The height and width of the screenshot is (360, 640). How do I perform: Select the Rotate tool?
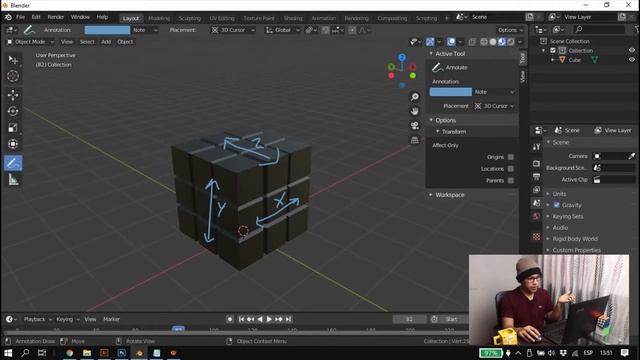(13, 111)
